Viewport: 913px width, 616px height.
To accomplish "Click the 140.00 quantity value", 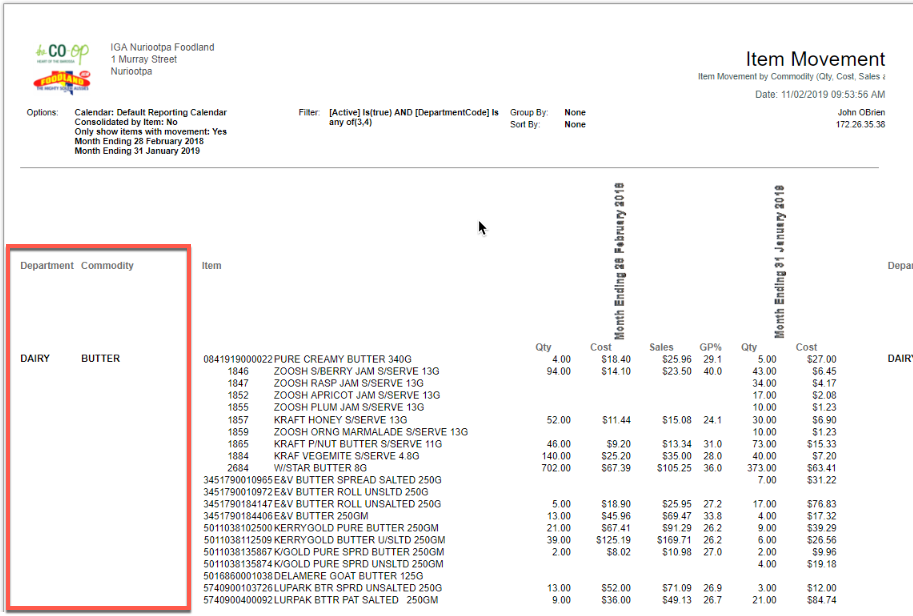I will (x=556, y=456).
